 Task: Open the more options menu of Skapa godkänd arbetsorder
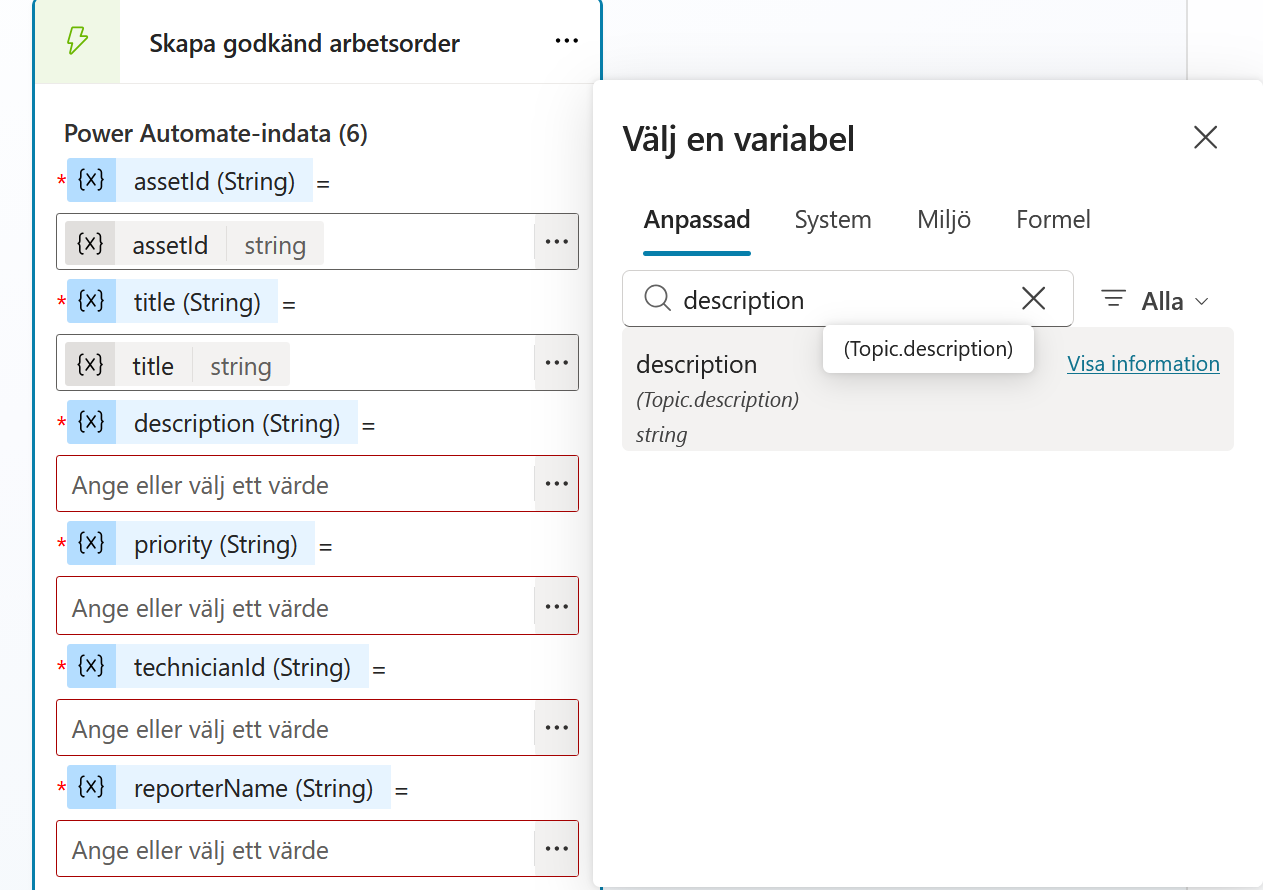point(566,41)
